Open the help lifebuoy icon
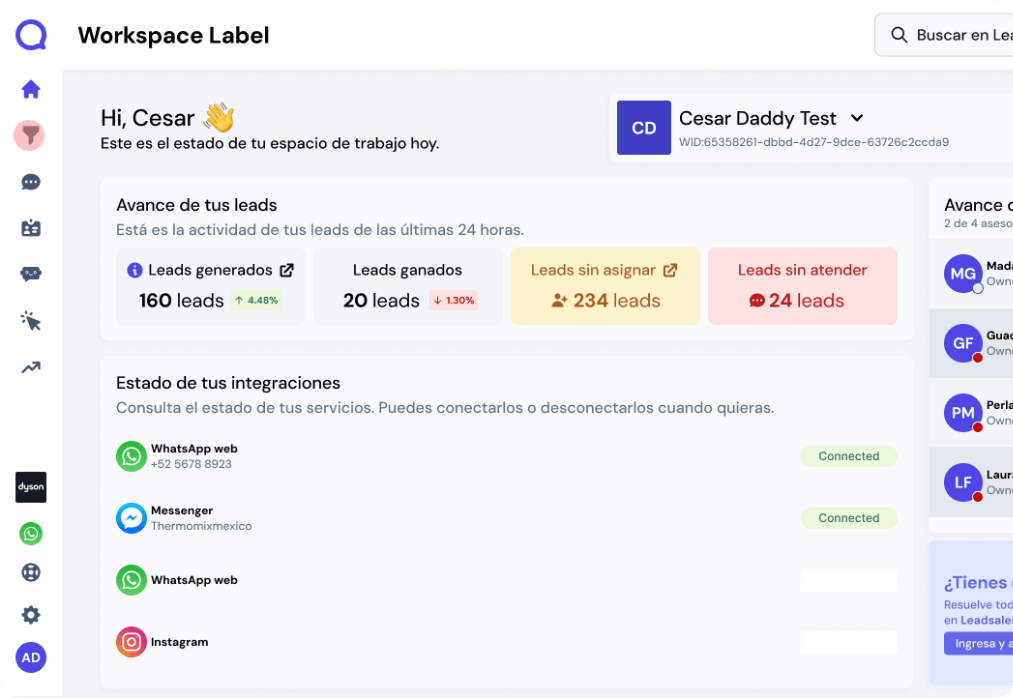The width and height of the screenshot is (1013, 698). point(31,573)
